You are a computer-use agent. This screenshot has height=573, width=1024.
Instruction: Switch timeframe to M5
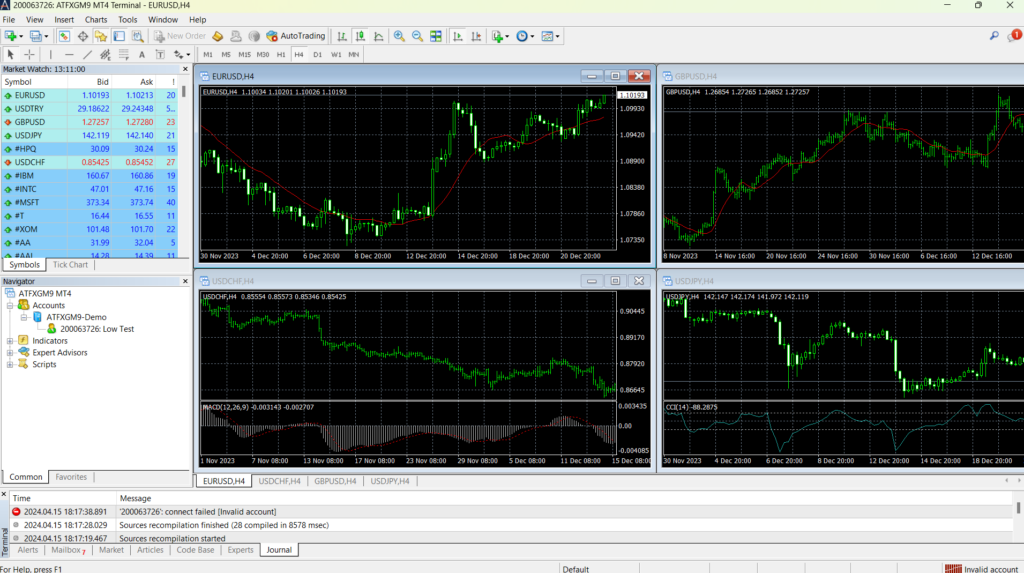point(226,55)
